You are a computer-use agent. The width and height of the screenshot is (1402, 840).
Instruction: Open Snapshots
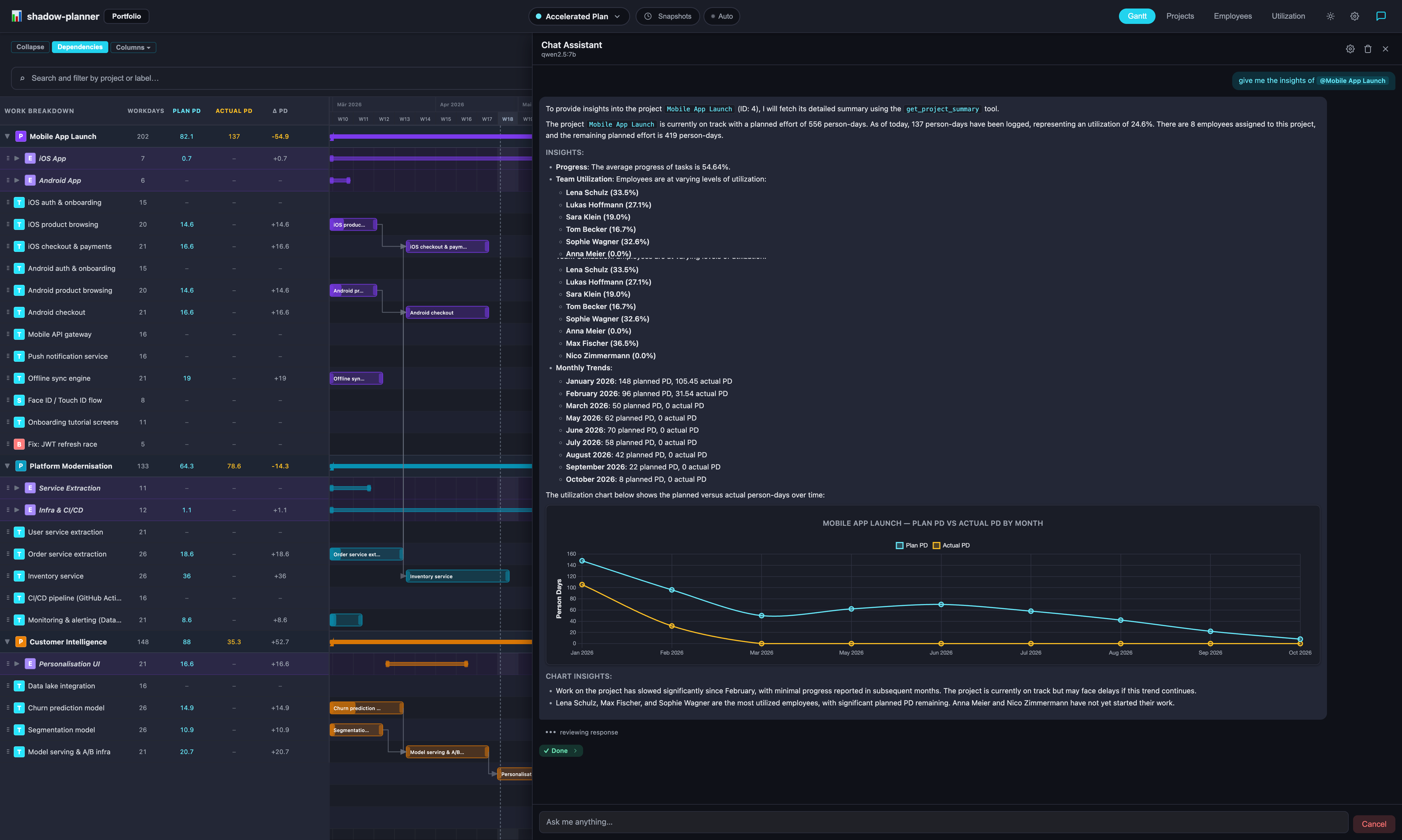(x=667, y=16)
